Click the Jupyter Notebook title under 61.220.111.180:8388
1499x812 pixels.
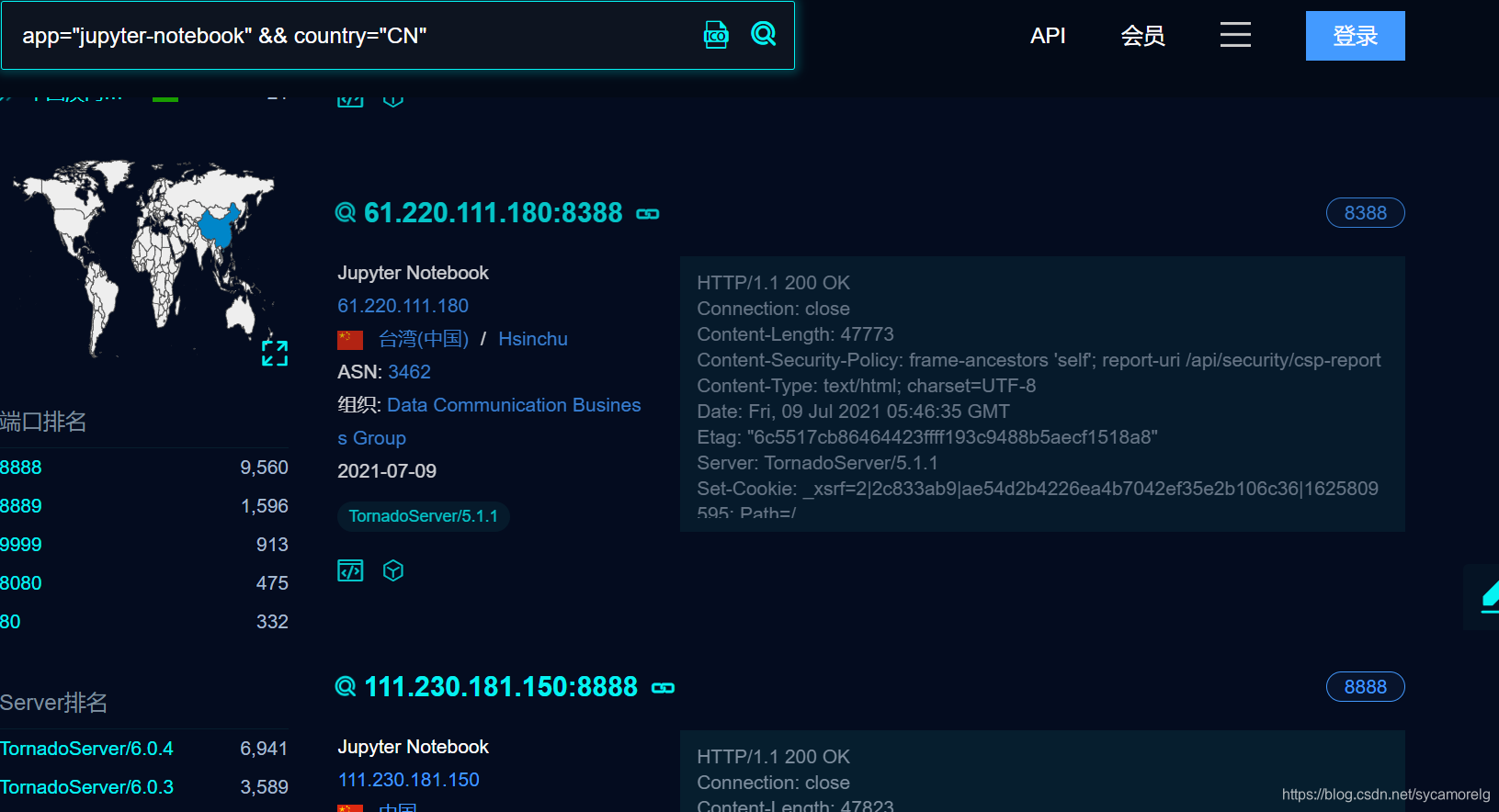click(413, 273)
